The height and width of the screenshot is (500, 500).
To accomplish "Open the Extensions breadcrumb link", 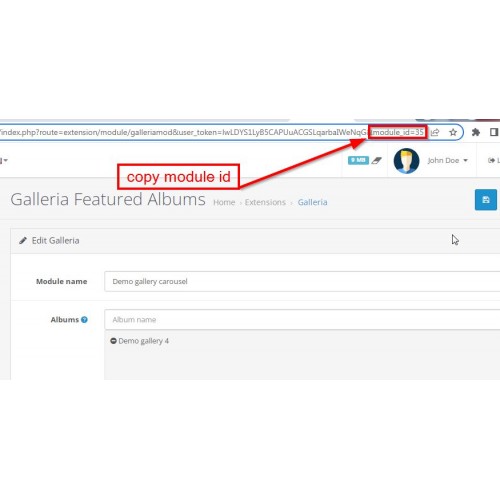I will pyautogui.click(x=265, y=202).
